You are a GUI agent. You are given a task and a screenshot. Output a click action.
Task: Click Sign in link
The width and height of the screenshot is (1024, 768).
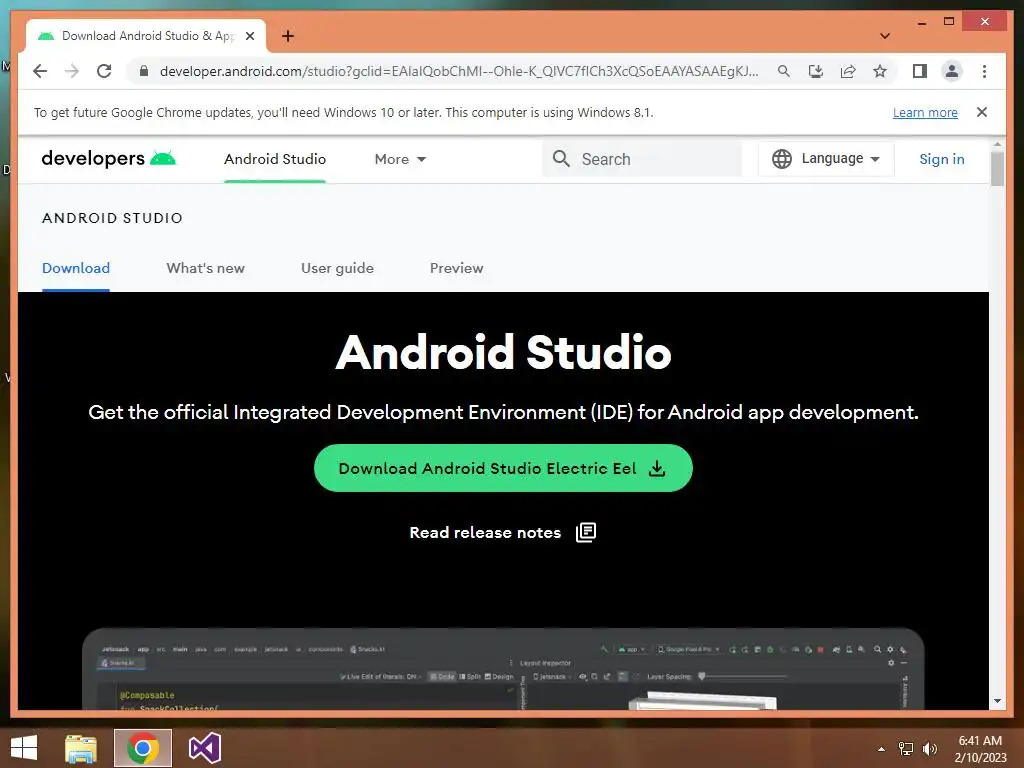941,159
